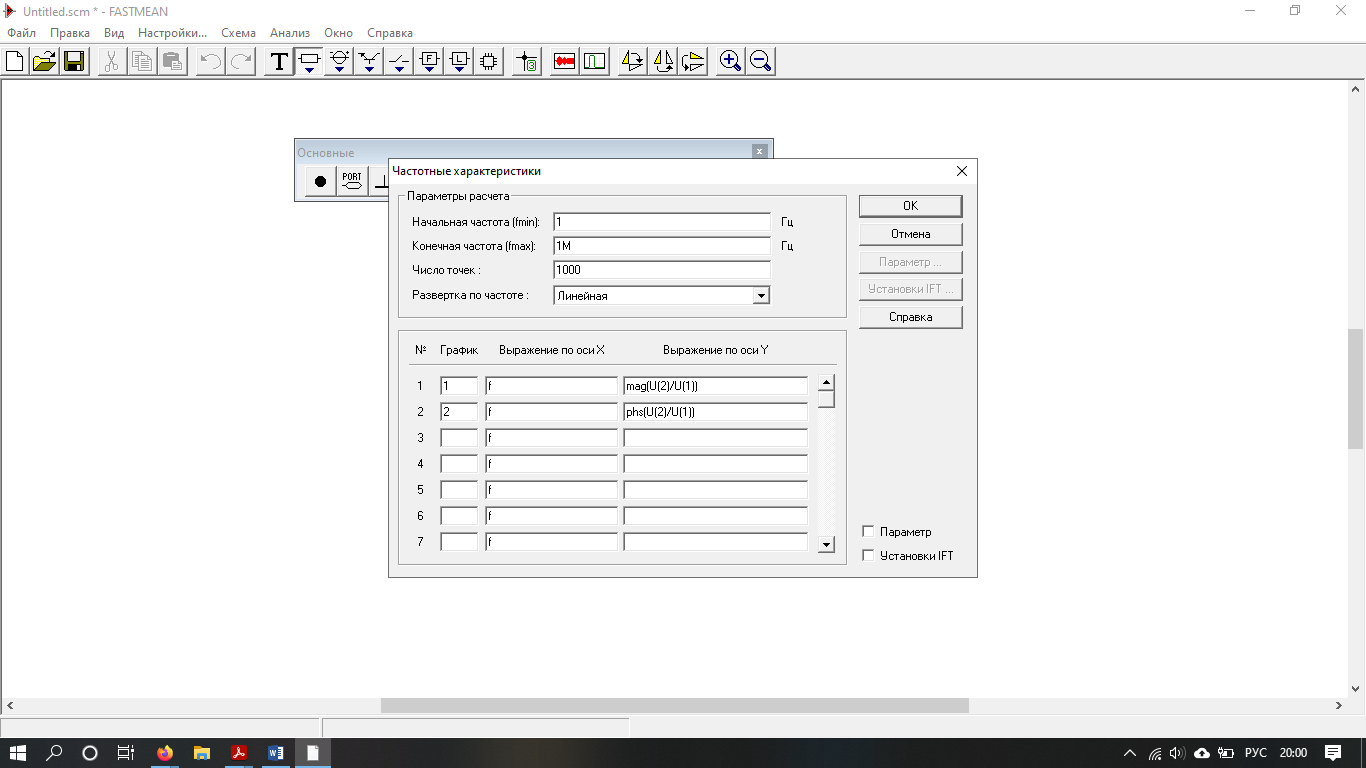1366x768 pixels.
Task: Zoom in with magnifier plus icon
Action: pyautogui.click(x=730, y=62)
